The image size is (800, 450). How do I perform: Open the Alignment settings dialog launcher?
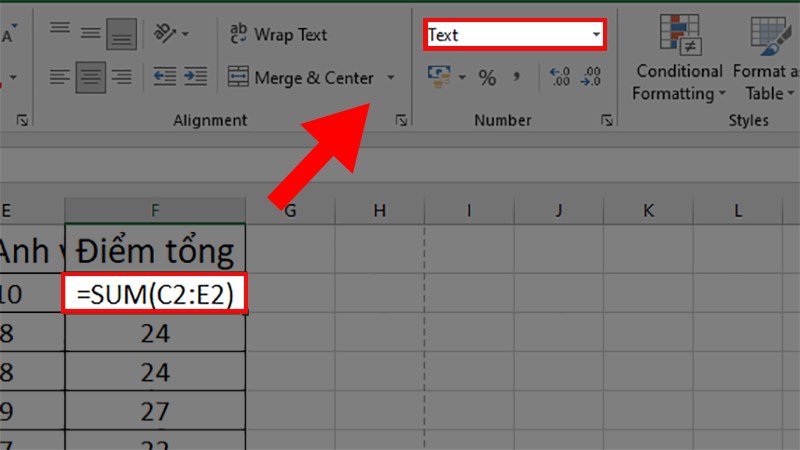(401, 120)
